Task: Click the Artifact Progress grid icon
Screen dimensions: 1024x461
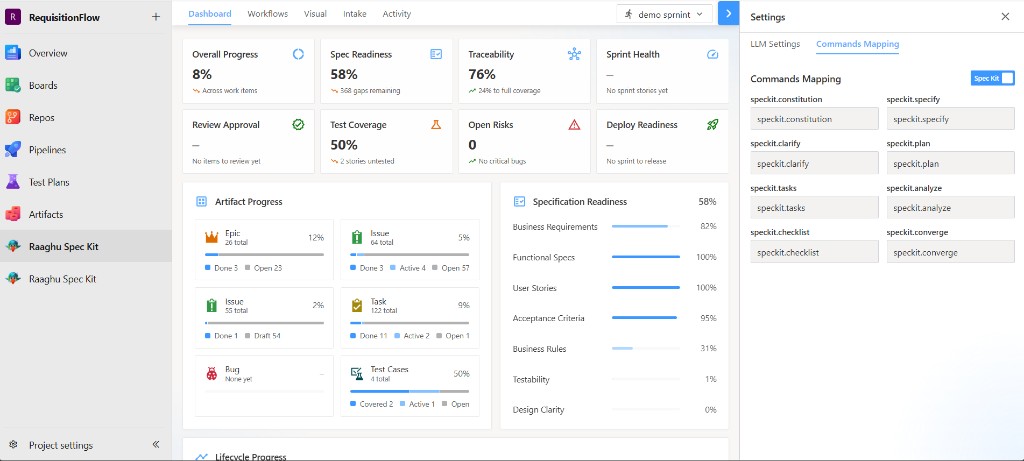Action: [x=202, y=202]
